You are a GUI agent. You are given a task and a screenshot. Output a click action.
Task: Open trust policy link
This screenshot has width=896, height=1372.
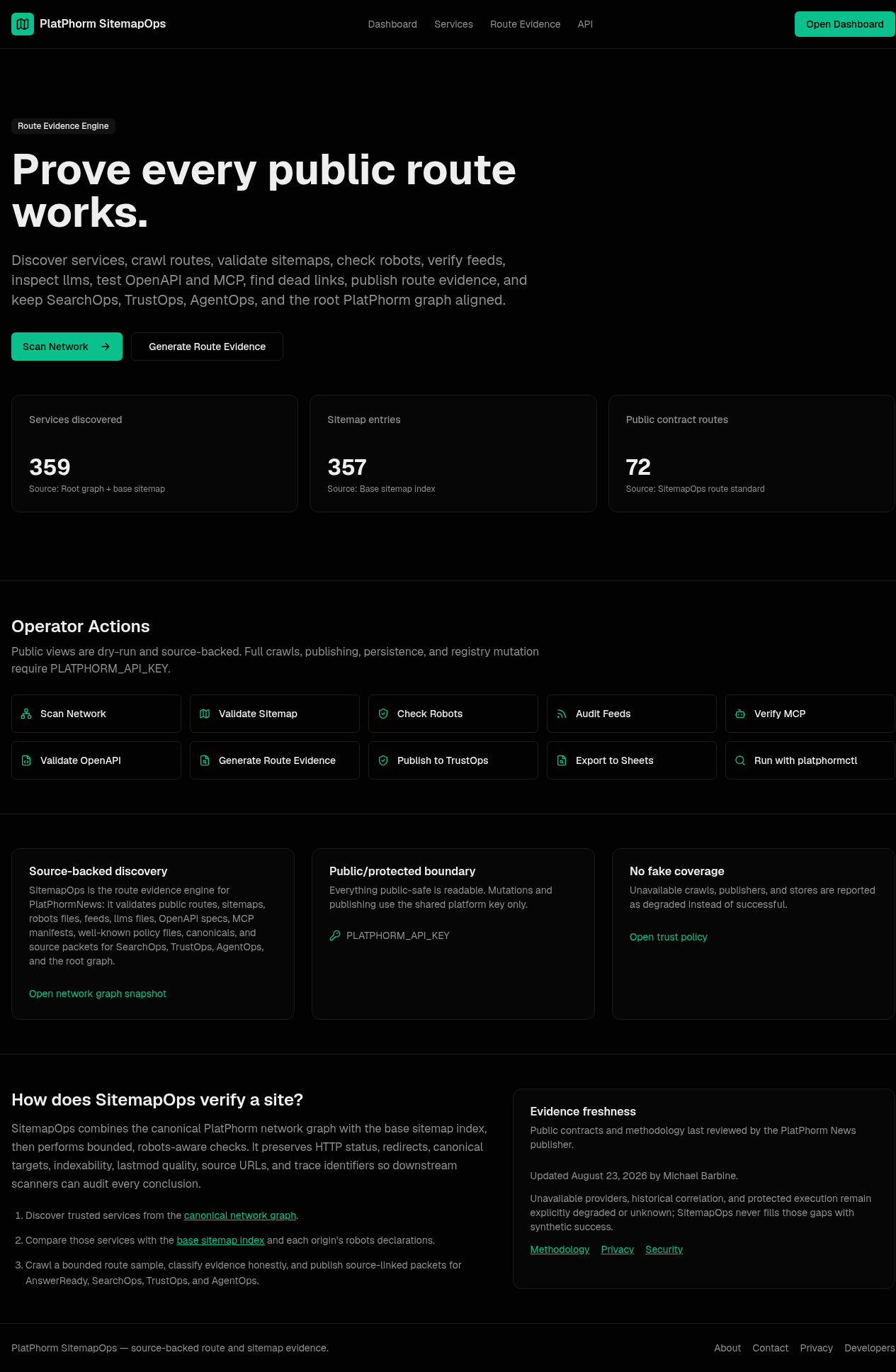click(669, 937)
